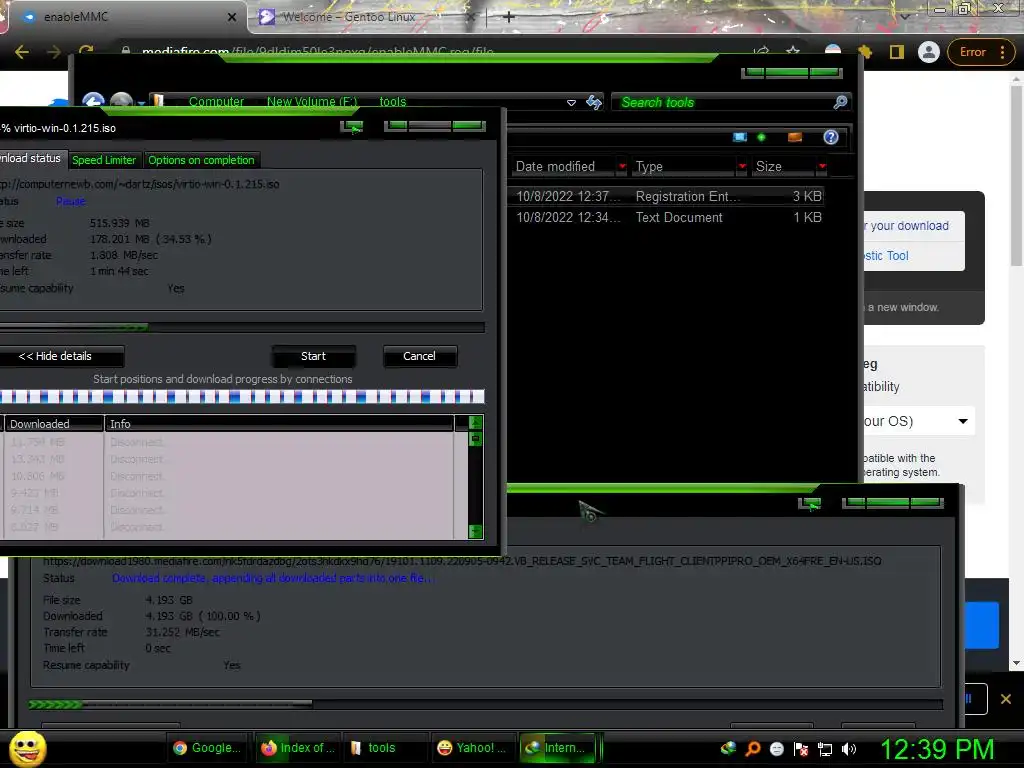Open the address bar history dropdown arrow
Viewport: 1024px width, 768px height.
point(571,103)
